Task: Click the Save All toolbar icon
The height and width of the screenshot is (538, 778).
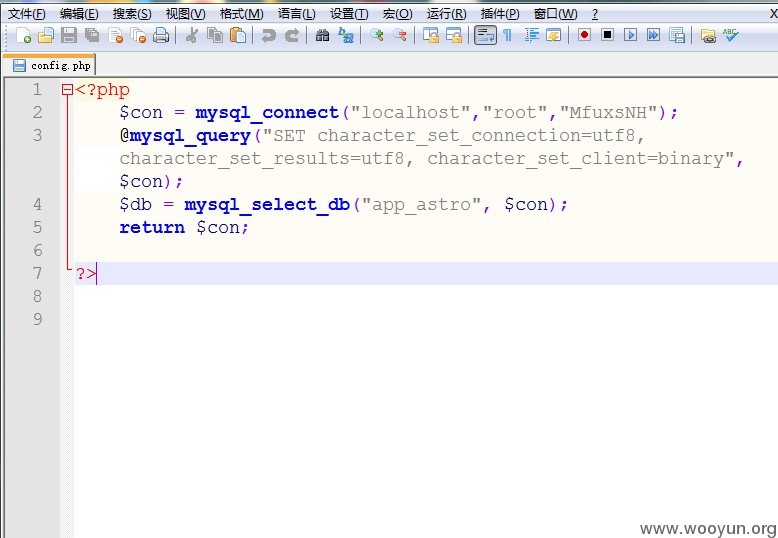Action: [92, 35]
